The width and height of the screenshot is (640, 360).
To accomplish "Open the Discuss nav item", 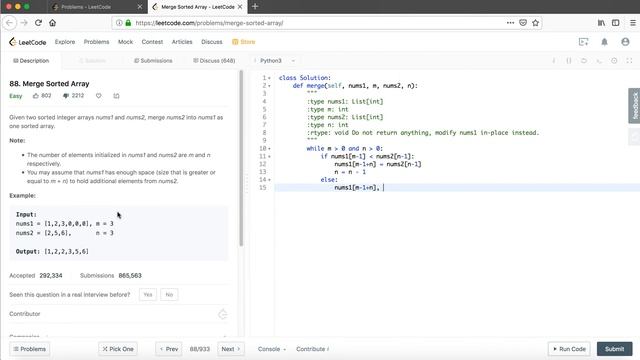I will [212, 42].
